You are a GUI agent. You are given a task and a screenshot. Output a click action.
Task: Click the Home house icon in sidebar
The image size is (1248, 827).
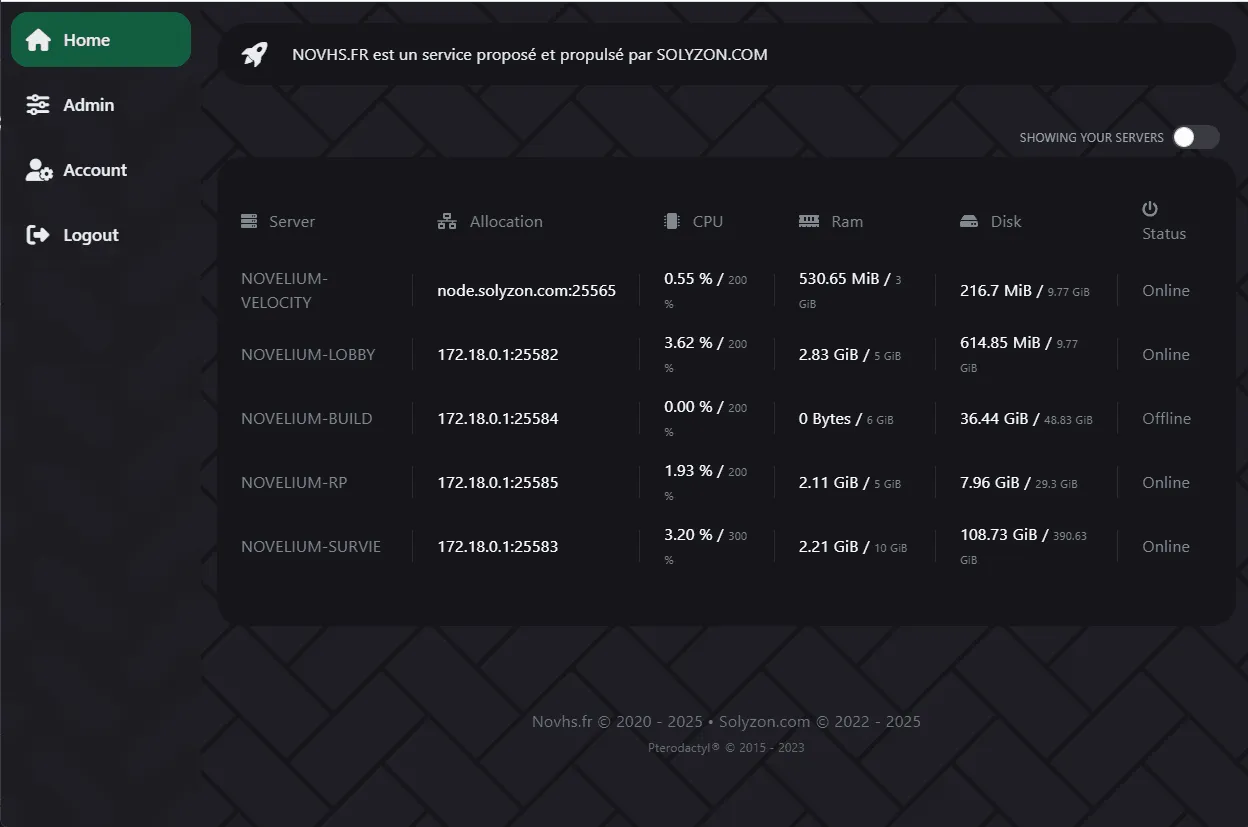38,40
